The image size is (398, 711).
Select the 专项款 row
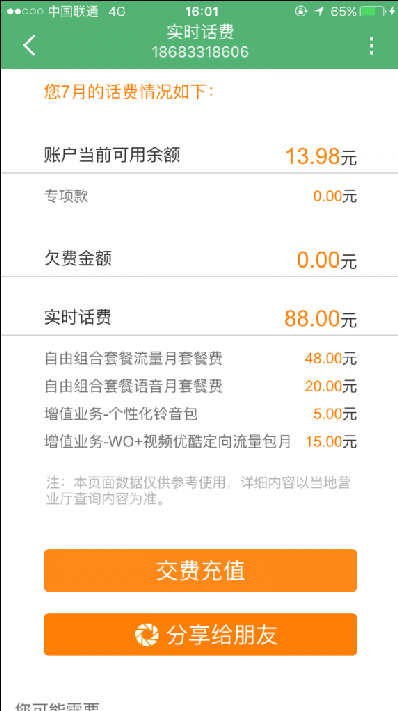coord(199,196)
